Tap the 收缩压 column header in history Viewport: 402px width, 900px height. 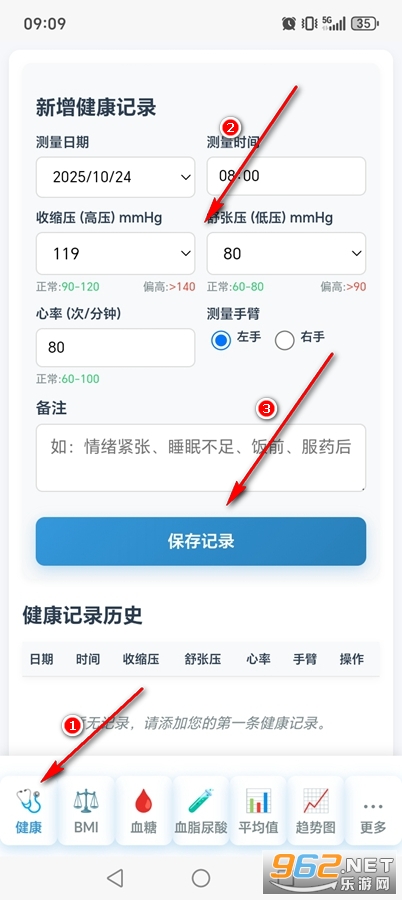[141, 659]
